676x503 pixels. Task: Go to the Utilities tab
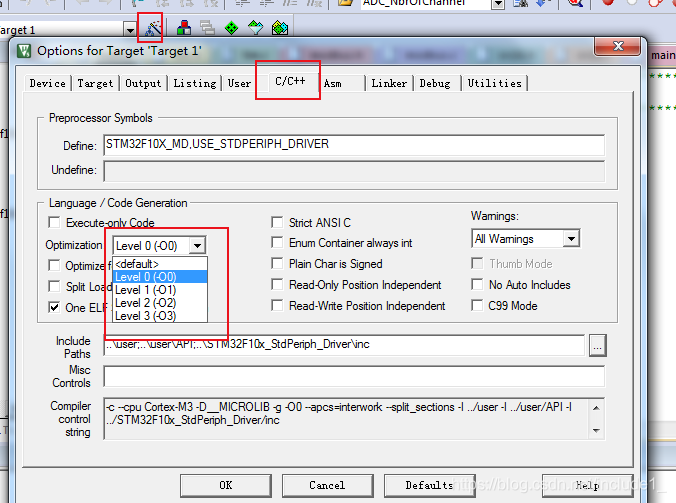click(494, 83)
